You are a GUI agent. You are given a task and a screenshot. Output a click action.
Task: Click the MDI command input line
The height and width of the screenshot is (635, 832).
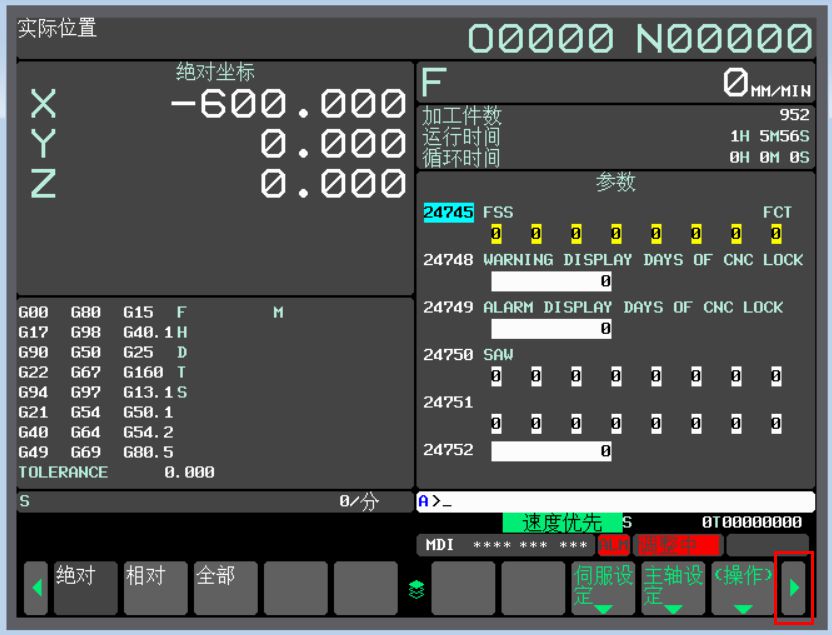tap(615, 502)
